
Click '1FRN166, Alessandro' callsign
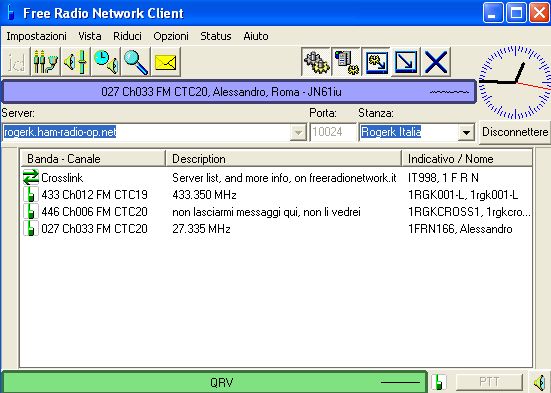[x=460, y=229]
